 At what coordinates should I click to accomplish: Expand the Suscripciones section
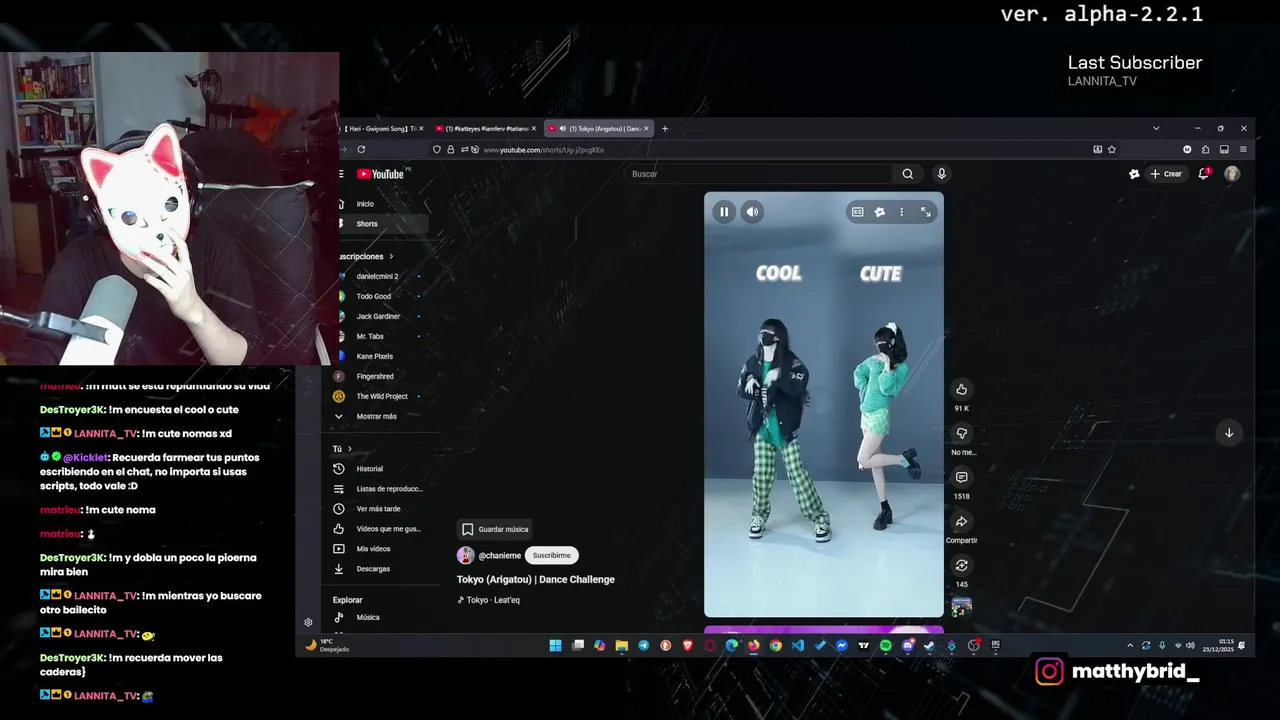click(x=366, y=256)
